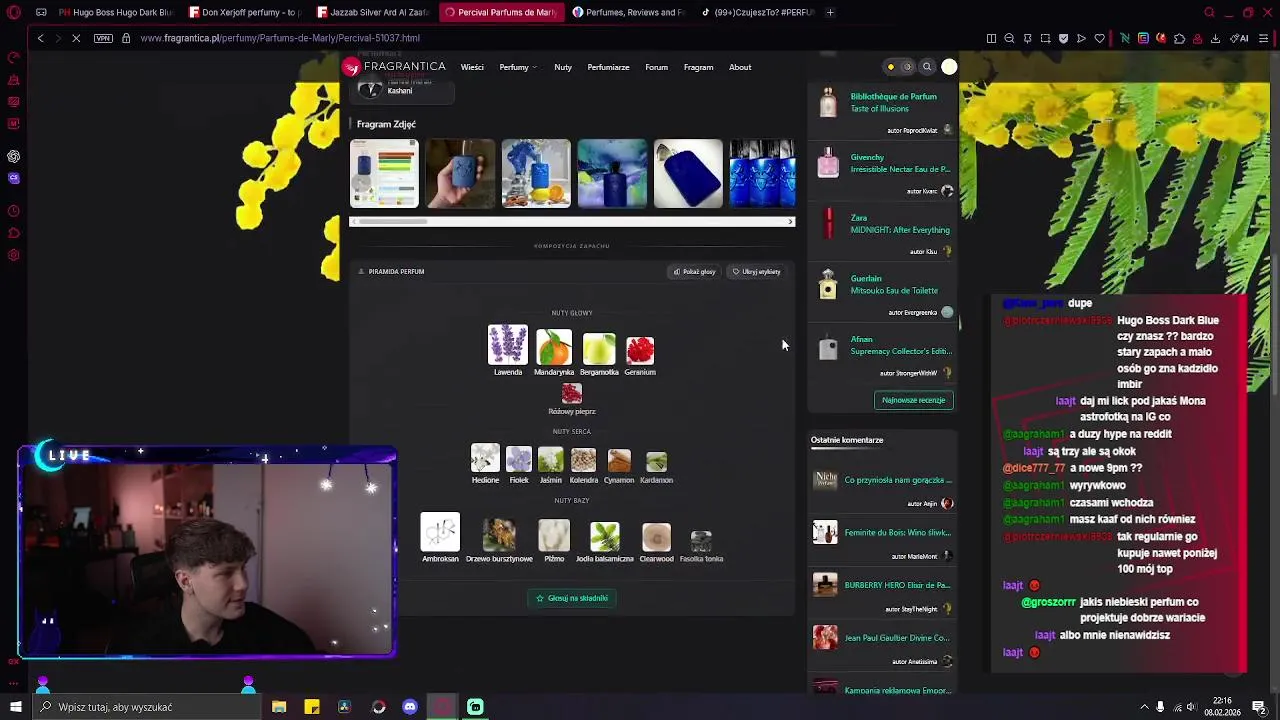The width and height of the screenshot is (1280, 720).
Task: Open the Cynamon note icon
Action: tap(619, 461)
